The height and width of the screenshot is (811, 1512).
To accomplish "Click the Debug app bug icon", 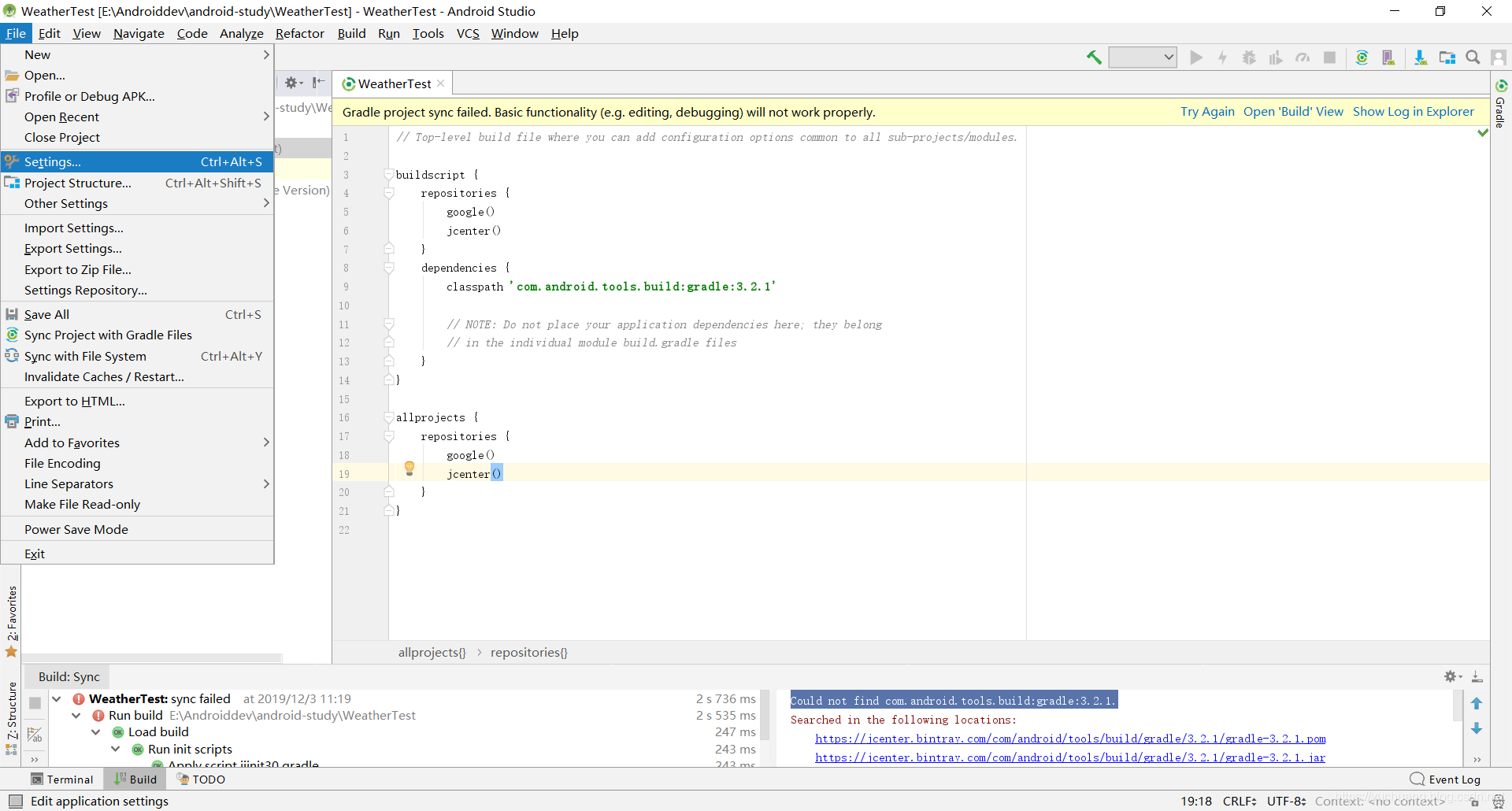I will (x=1249, y=57).
